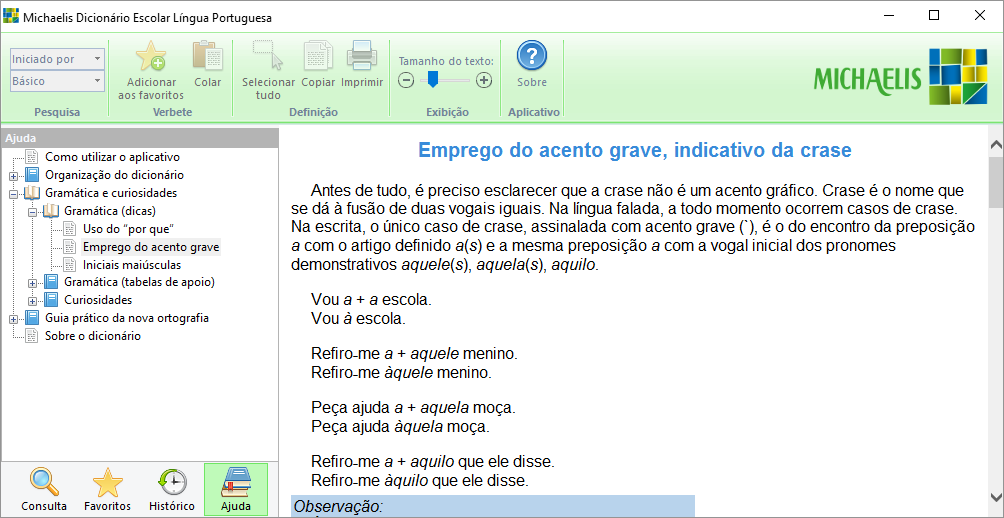Image resolution: width=1004 pixels, height=518 pixels.
Task: Open the Uso do "por que" topic
Action: [128, 229]
